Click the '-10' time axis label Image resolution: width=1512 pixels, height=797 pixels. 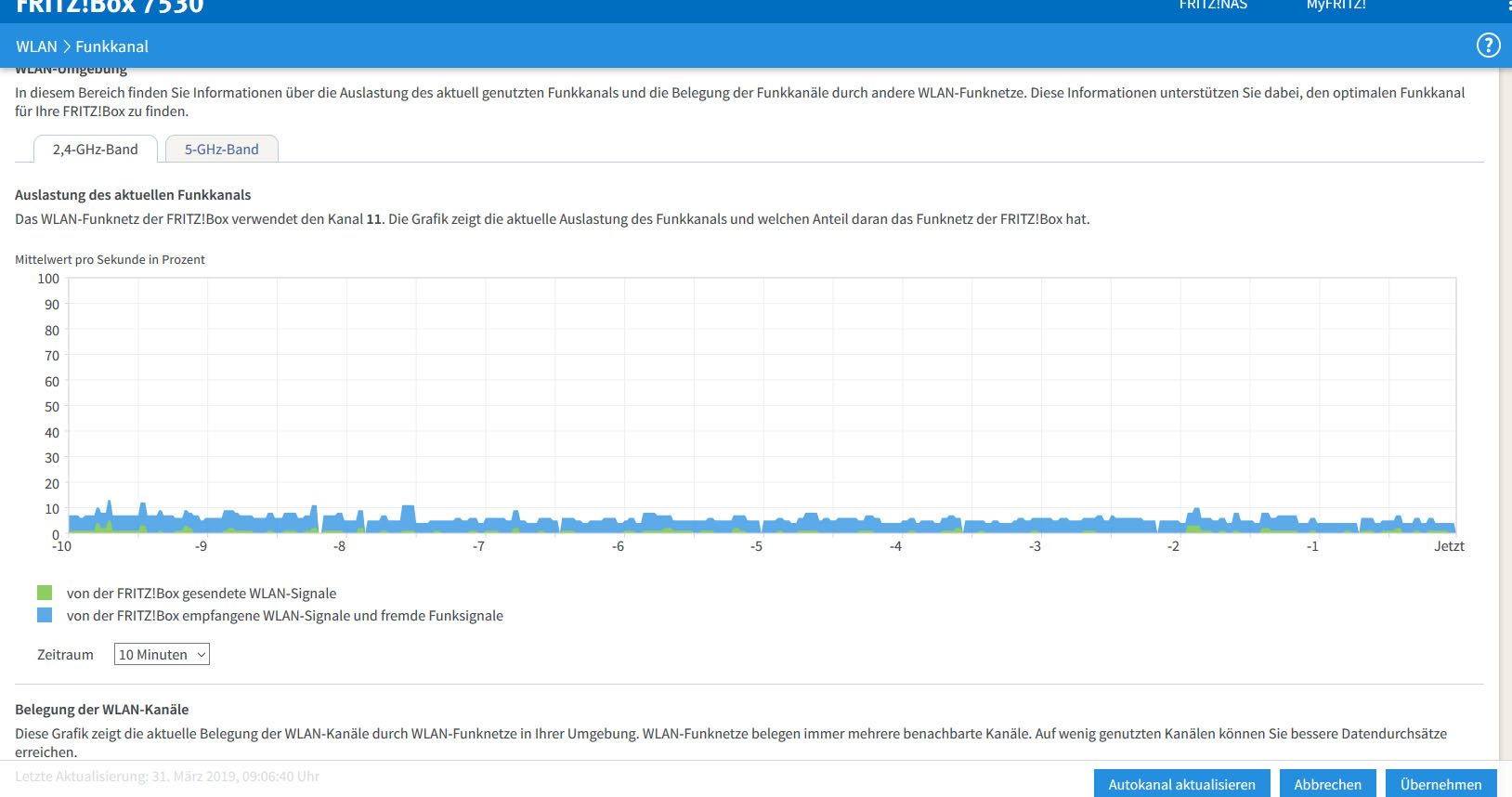pos(61,546)
